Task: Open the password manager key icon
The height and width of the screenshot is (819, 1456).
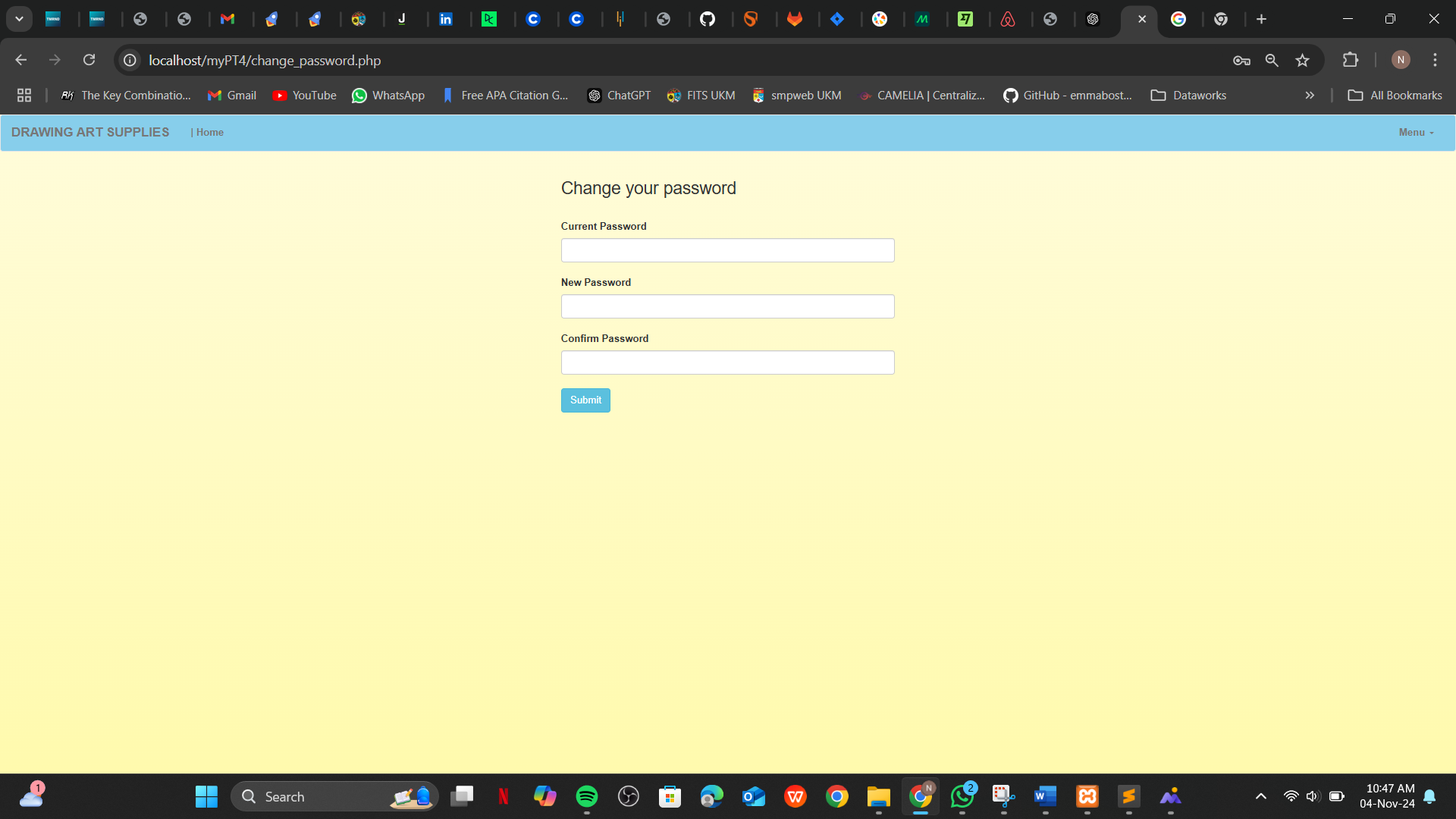Action: (x=1241, y=60)
